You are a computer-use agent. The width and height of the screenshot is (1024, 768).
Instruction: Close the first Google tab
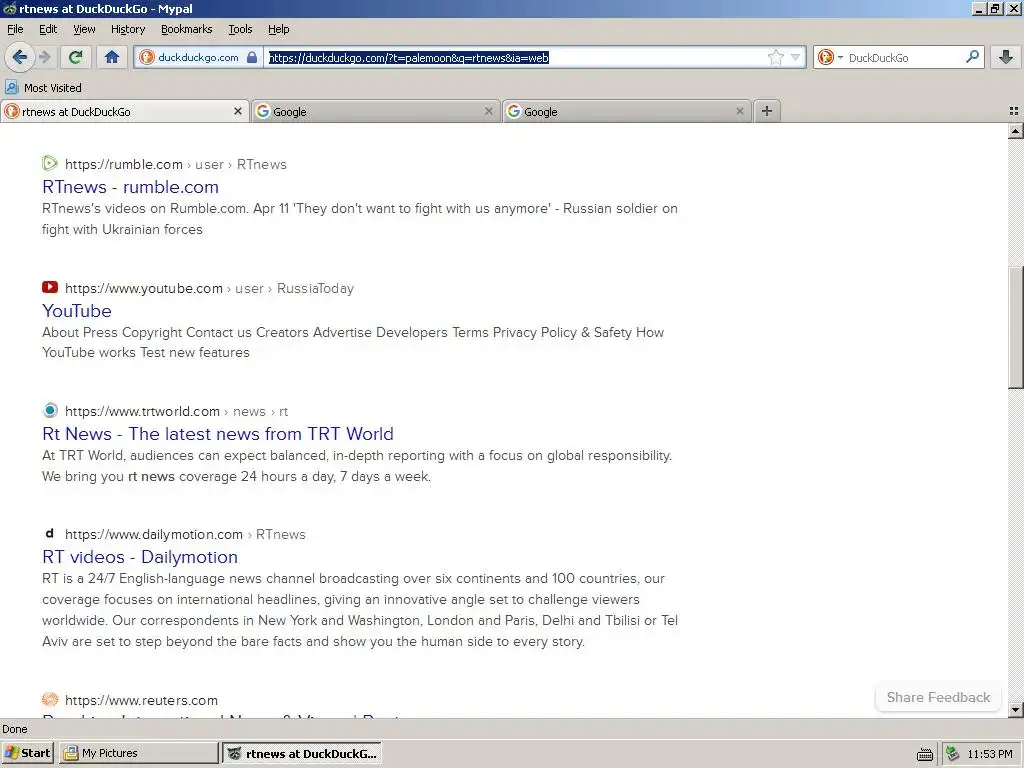click(488, 112)
